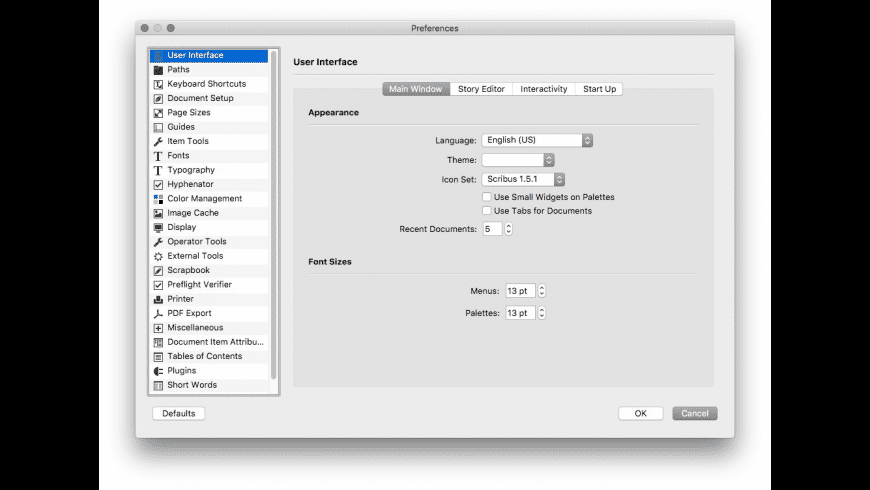Click the Color Management icon

pyautogui.click(x=158, y=199)
